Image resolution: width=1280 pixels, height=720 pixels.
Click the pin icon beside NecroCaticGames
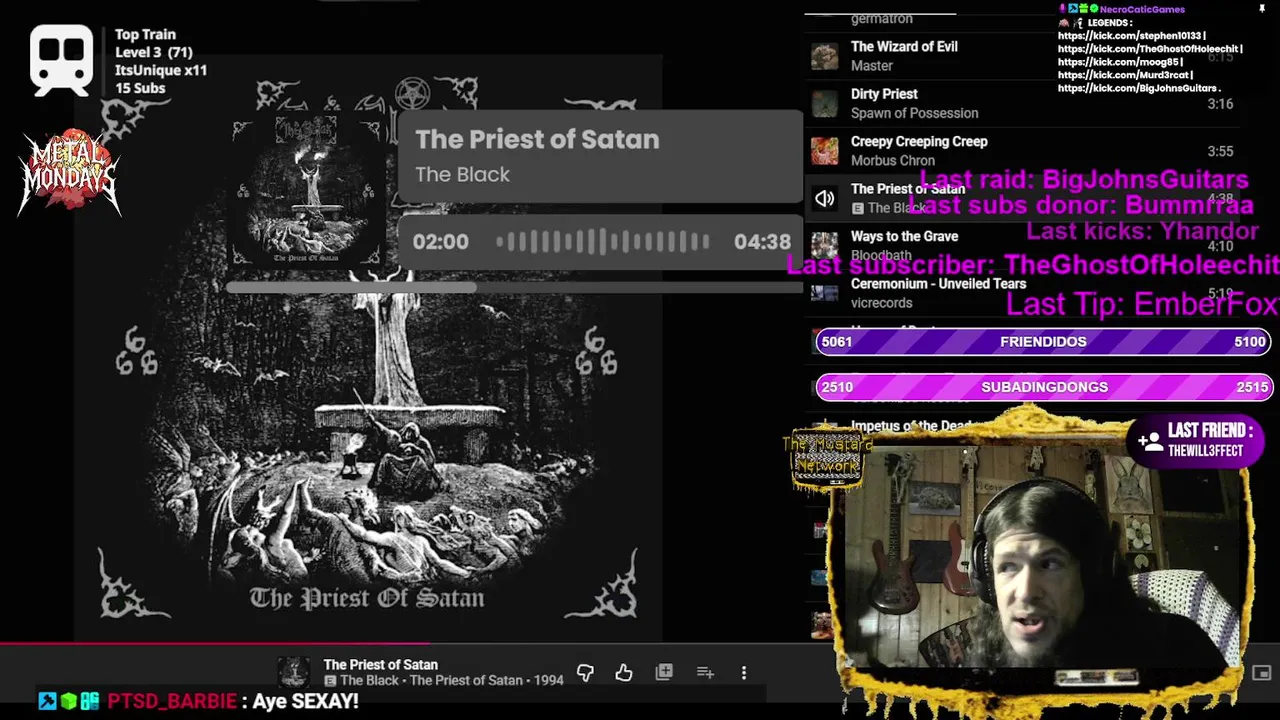pyautogui.click(x=1264, y=9)
